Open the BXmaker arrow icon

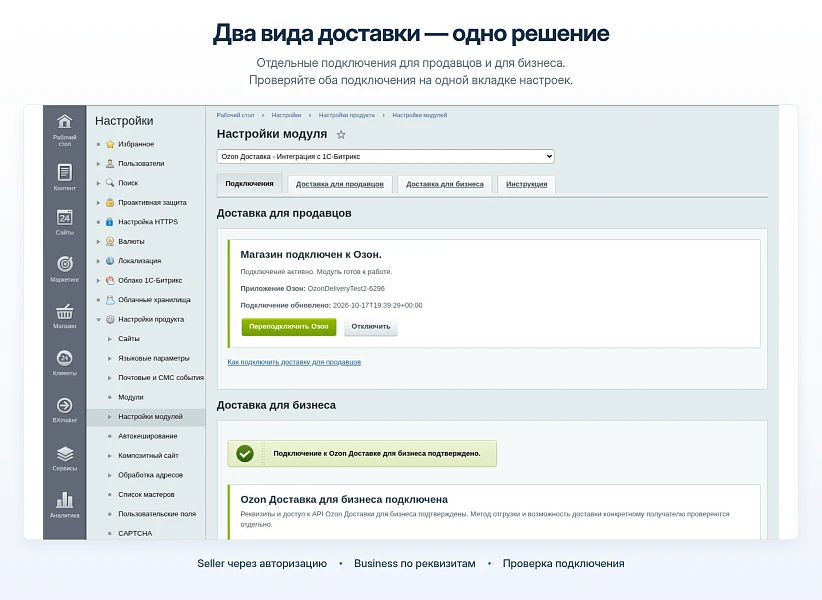point(64,406)
